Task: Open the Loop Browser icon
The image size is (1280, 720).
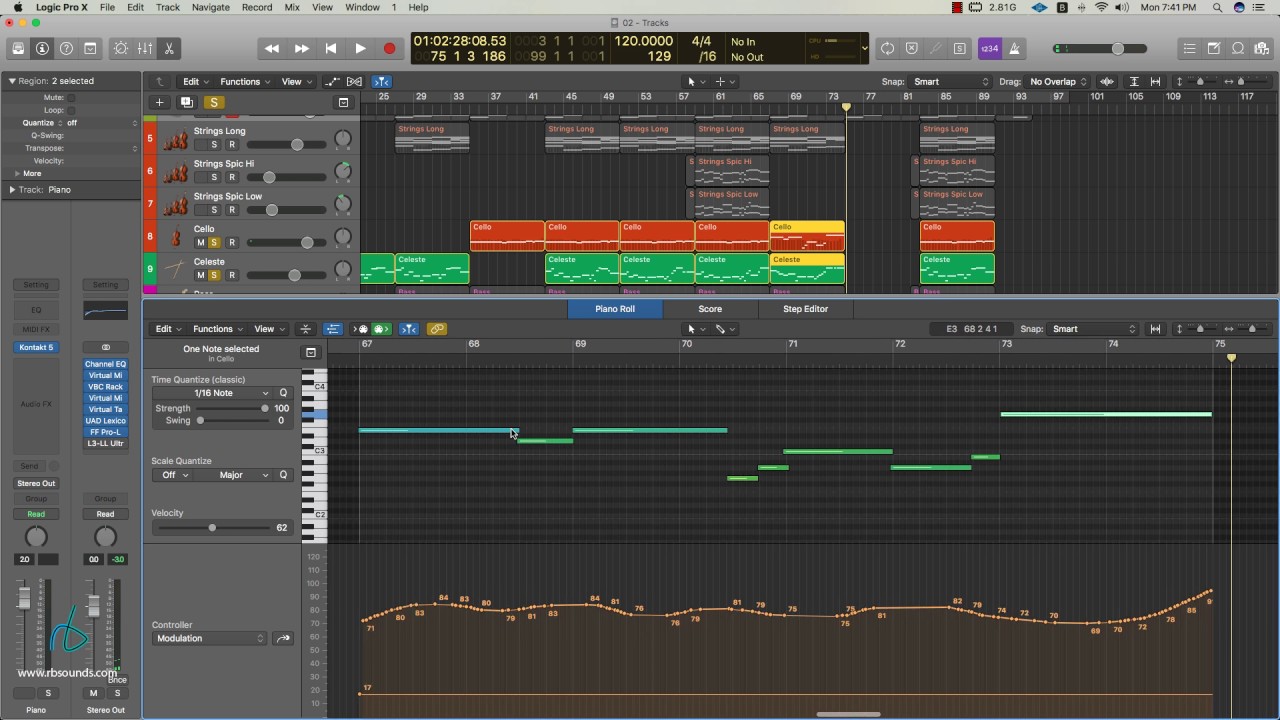Action: (1238, 48)
